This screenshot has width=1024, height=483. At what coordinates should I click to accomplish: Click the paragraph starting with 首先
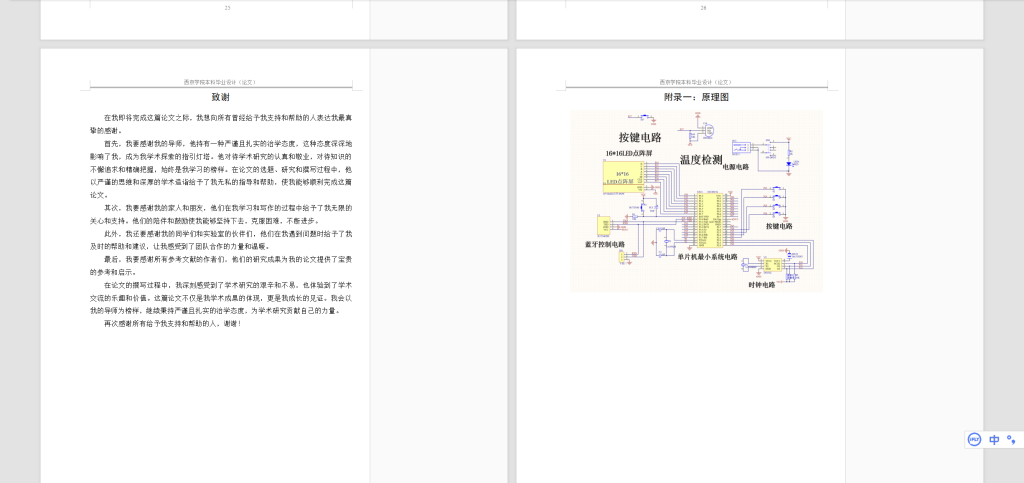tap(221, 169)
